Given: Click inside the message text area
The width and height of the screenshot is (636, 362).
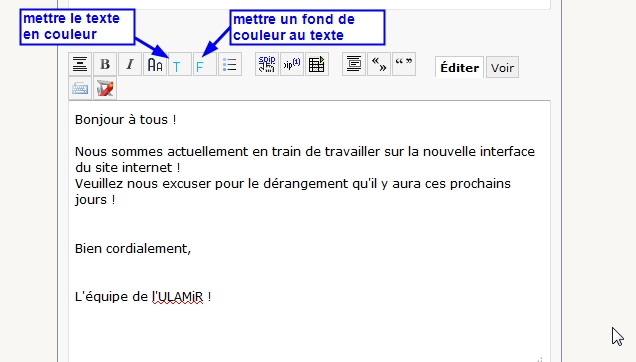Looking at the screenshot, I should (309, 231).
